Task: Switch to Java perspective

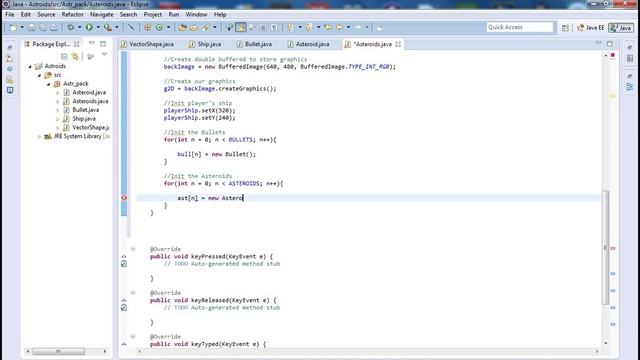Action: (x=620, y=28)
